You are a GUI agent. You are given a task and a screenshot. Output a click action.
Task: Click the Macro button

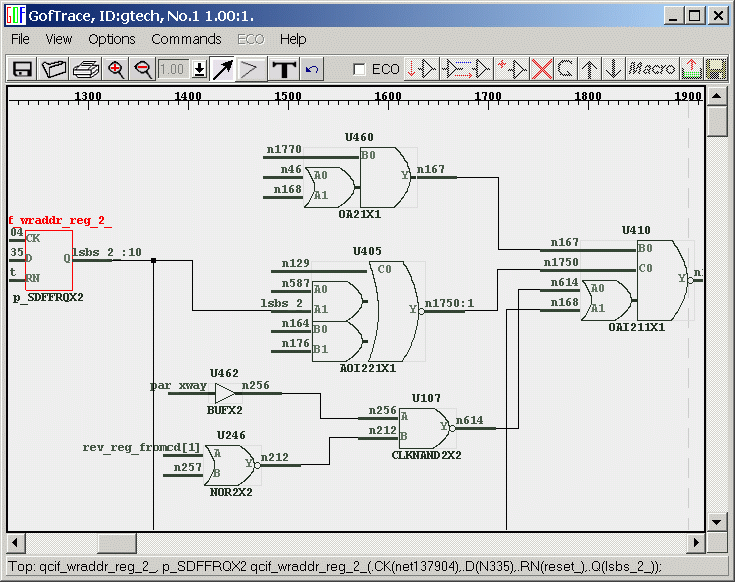coord(652,69)
